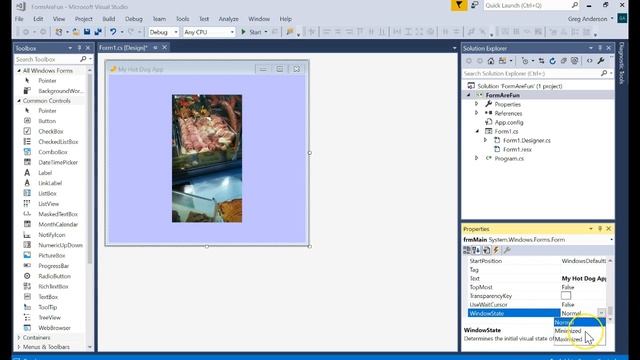This screenshot has width=640, height=360.
Task: Click the Properties wrench in Solution Explorer toolbar
Action: coord(600,61)
